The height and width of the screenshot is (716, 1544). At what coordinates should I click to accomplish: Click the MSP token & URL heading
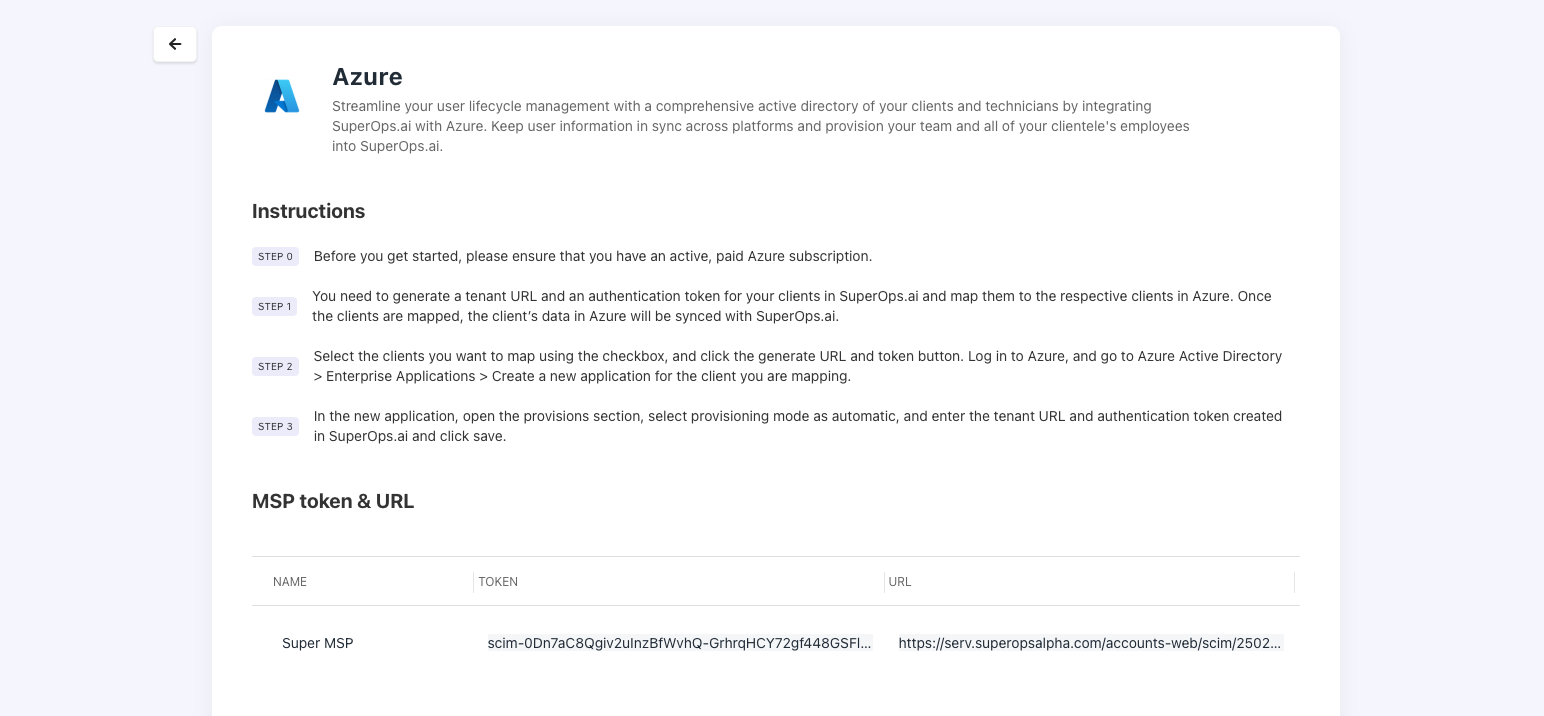(x=333, y=501)
